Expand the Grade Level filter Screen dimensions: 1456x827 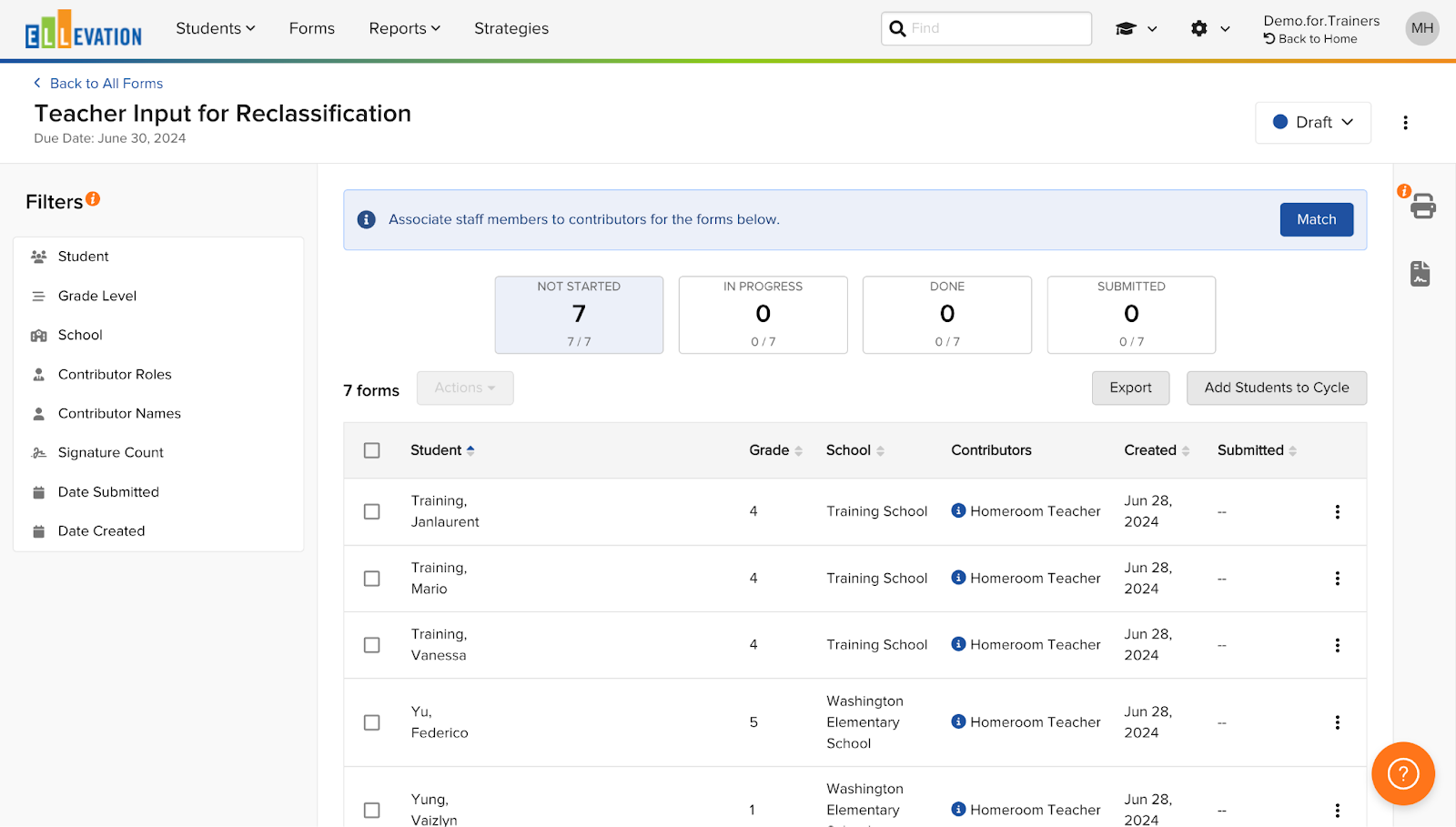click(158, 296)
